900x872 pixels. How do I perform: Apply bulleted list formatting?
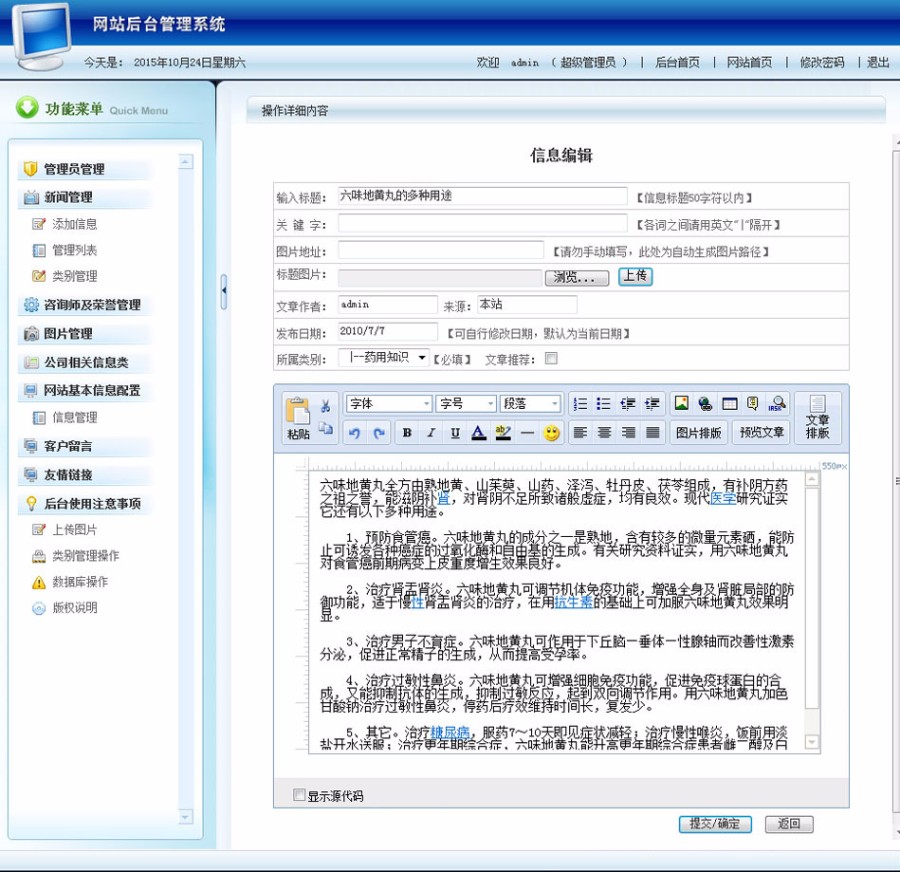point(604,404)
